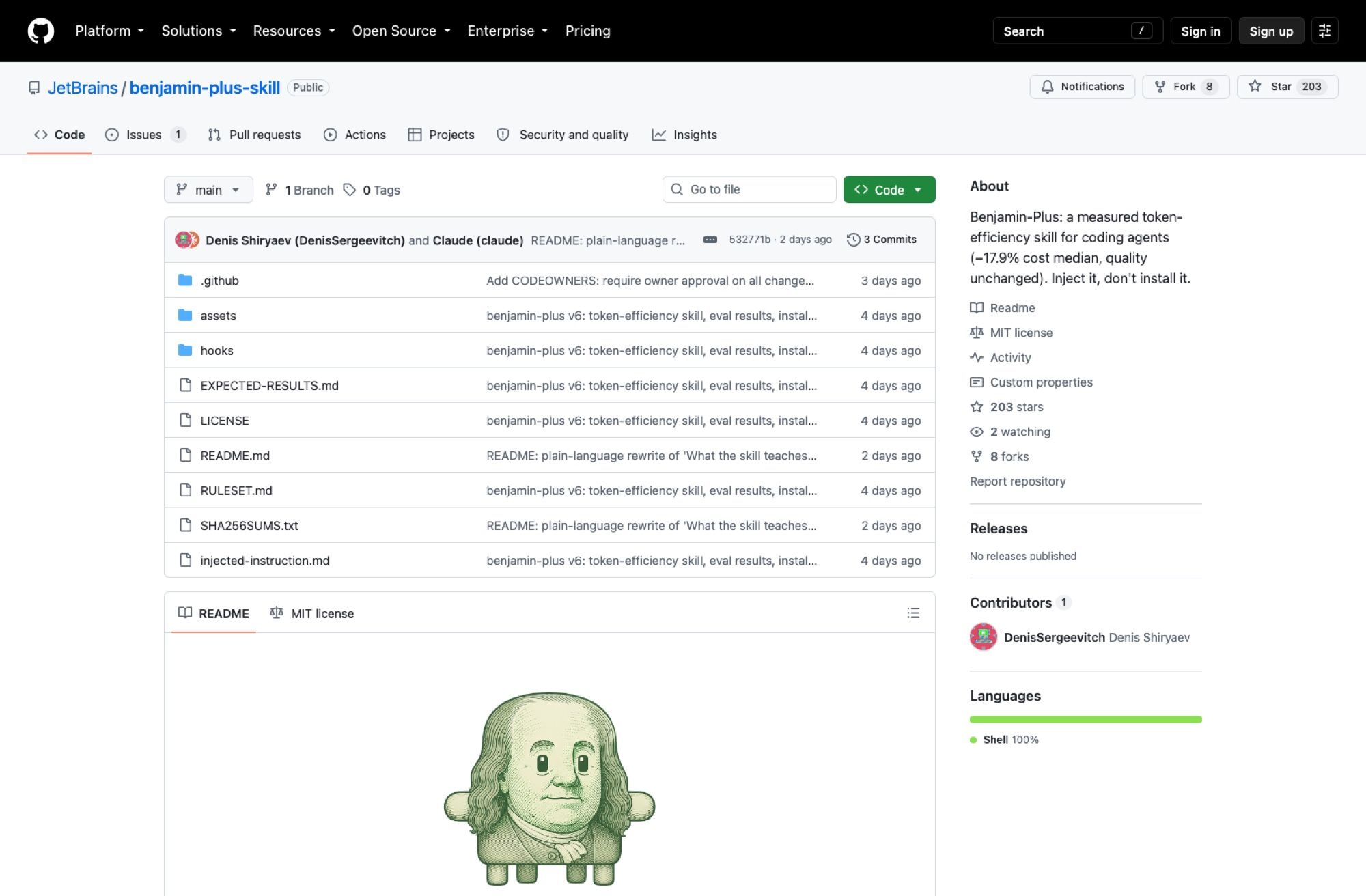
Task: Click the tag icon beside 0 Tags
Action: coord(350,190)
